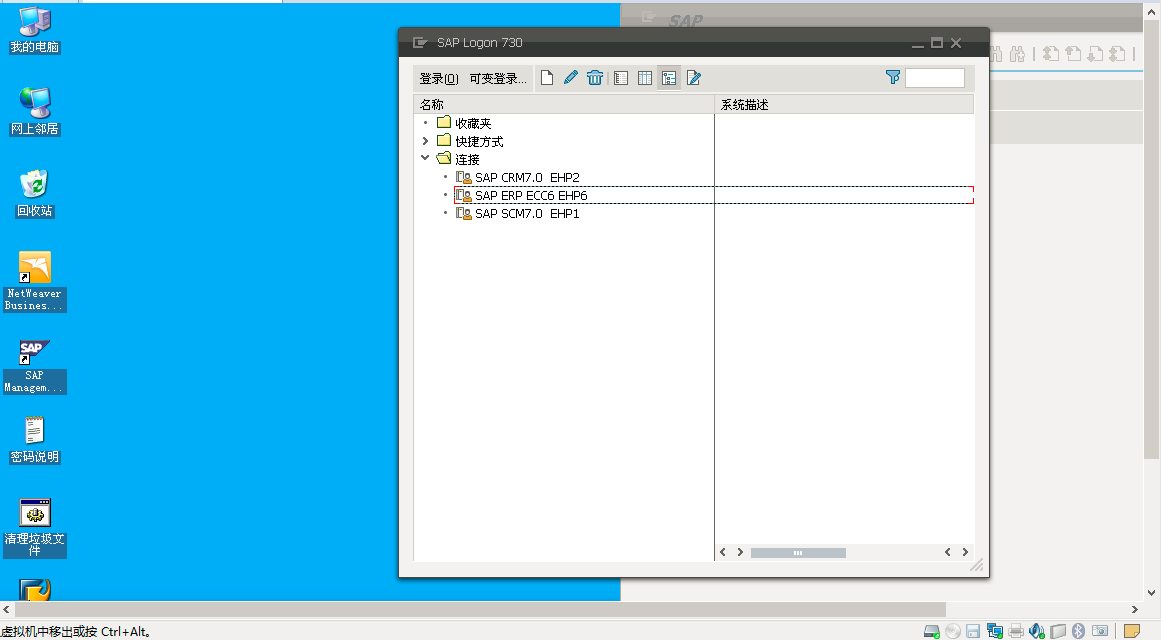Click the new connection entry icon
The width and height of the screenshot is (1161, 640).
[x=547, y=78]
